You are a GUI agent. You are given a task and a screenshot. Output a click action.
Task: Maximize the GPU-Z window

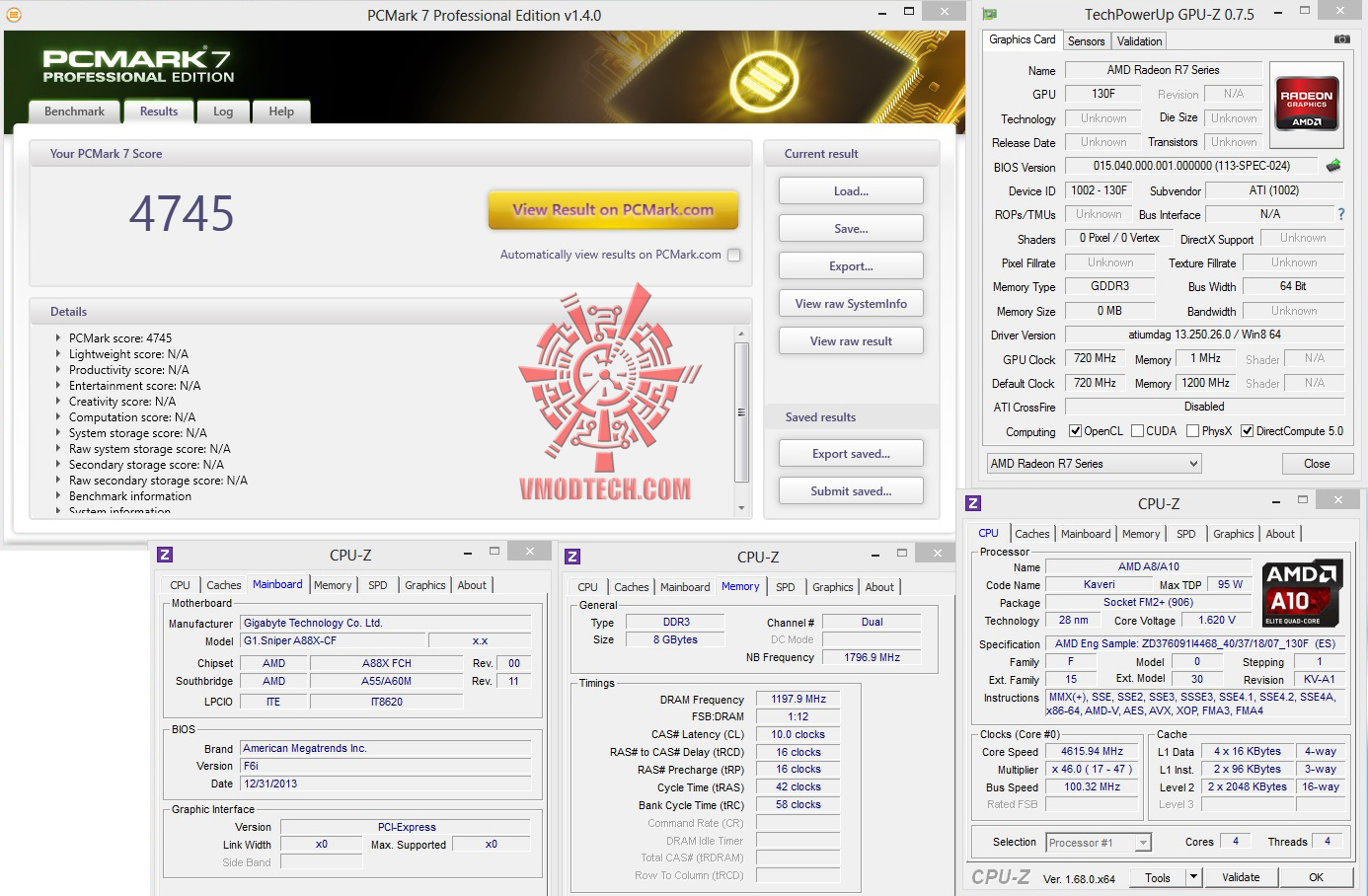coord(1305,11)
